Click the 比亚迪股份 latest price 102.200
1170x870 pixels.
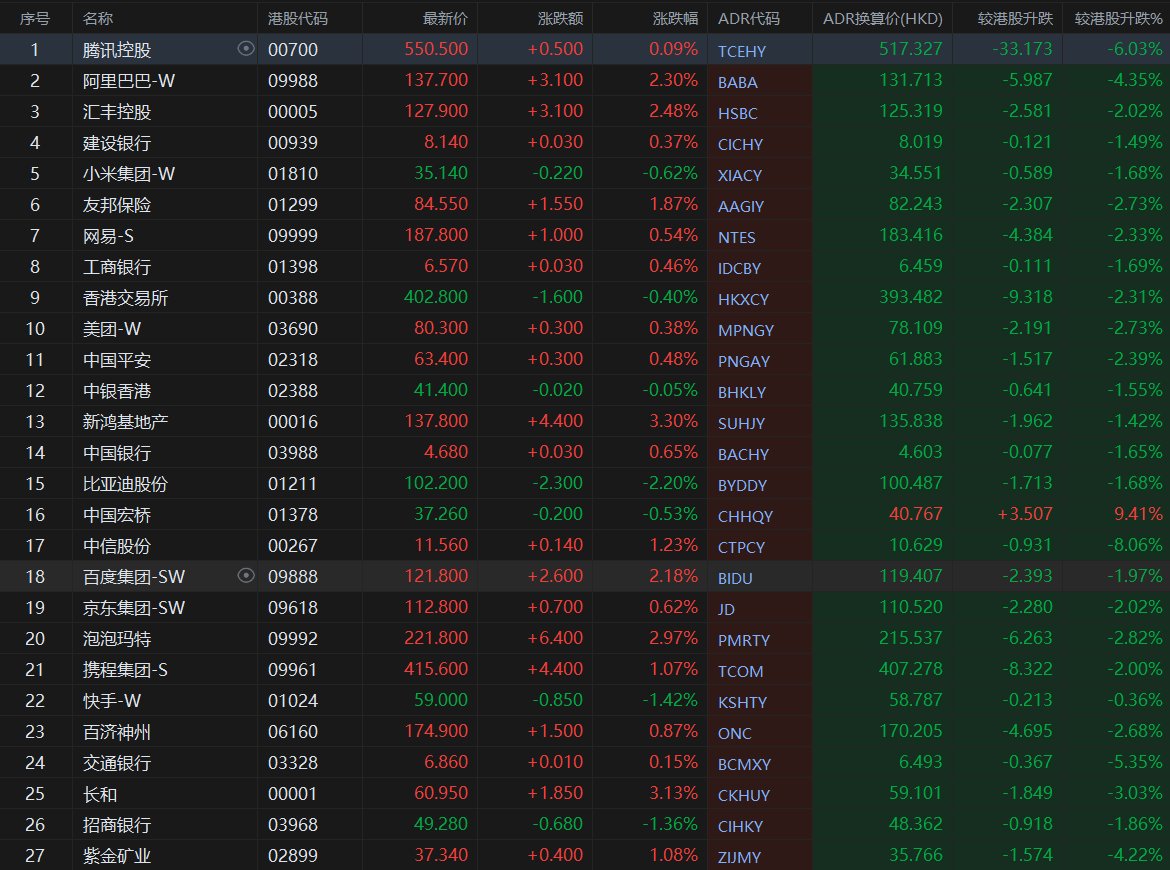coord(439,483)
